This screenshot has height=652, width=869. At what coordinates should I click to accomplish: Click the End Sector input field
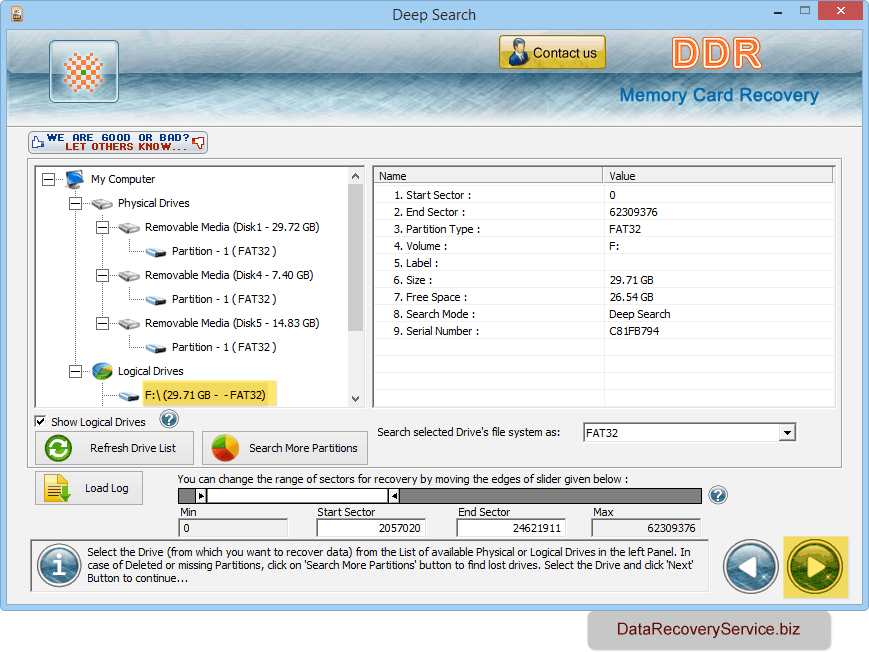[x=510, y=528]
